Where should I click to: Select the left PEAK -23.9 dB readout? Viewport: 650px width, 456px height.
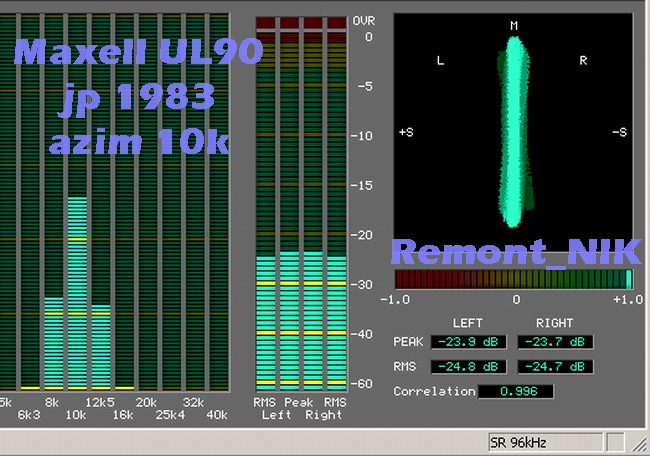click(469, 342)
